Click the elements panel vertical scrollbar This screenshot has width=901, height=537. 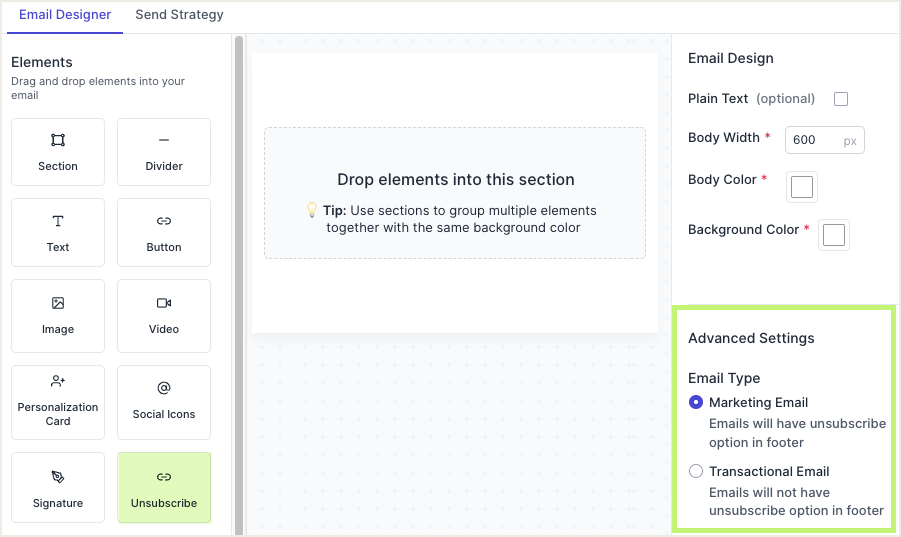tap(239, 280)
